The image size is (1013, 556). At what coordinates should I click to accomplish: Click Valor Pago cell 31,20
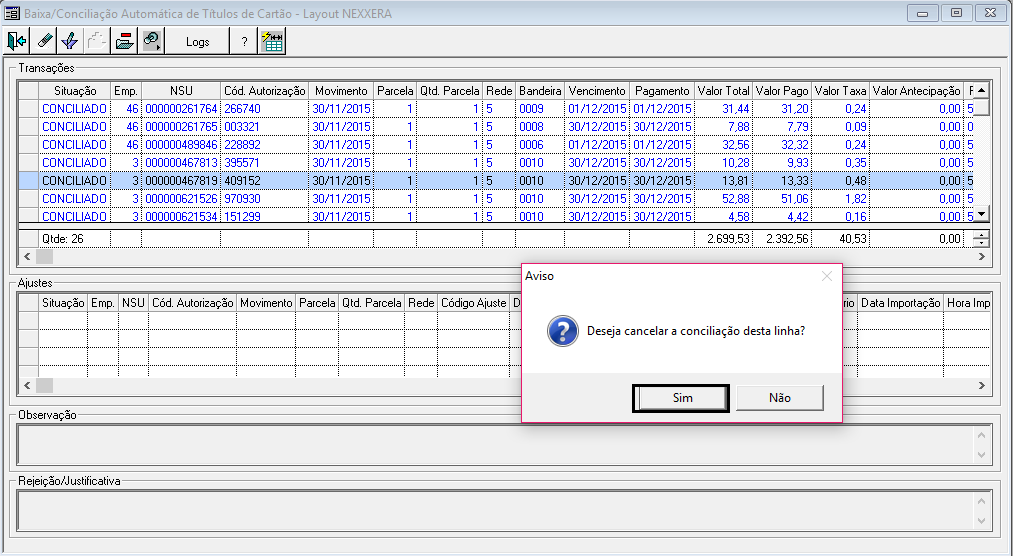(782, 108)
